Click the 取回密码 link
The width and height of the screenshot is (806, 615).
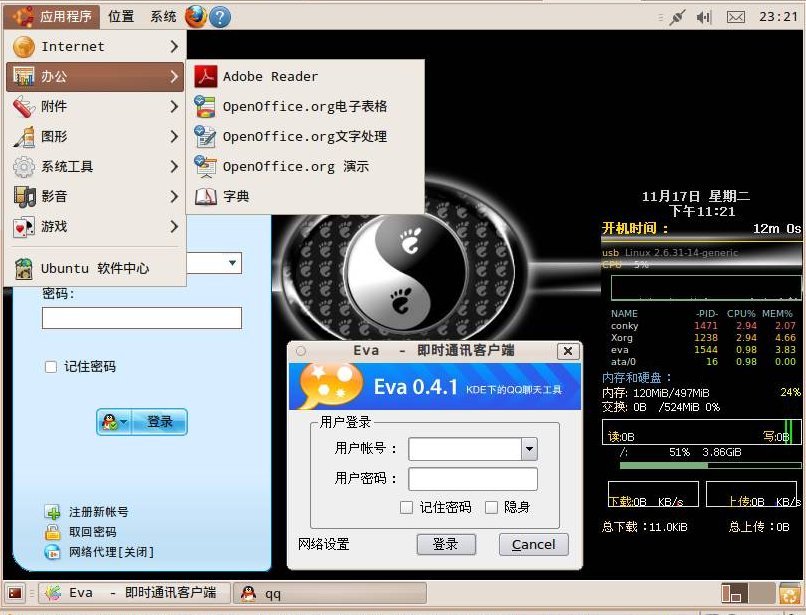(93, 532)
